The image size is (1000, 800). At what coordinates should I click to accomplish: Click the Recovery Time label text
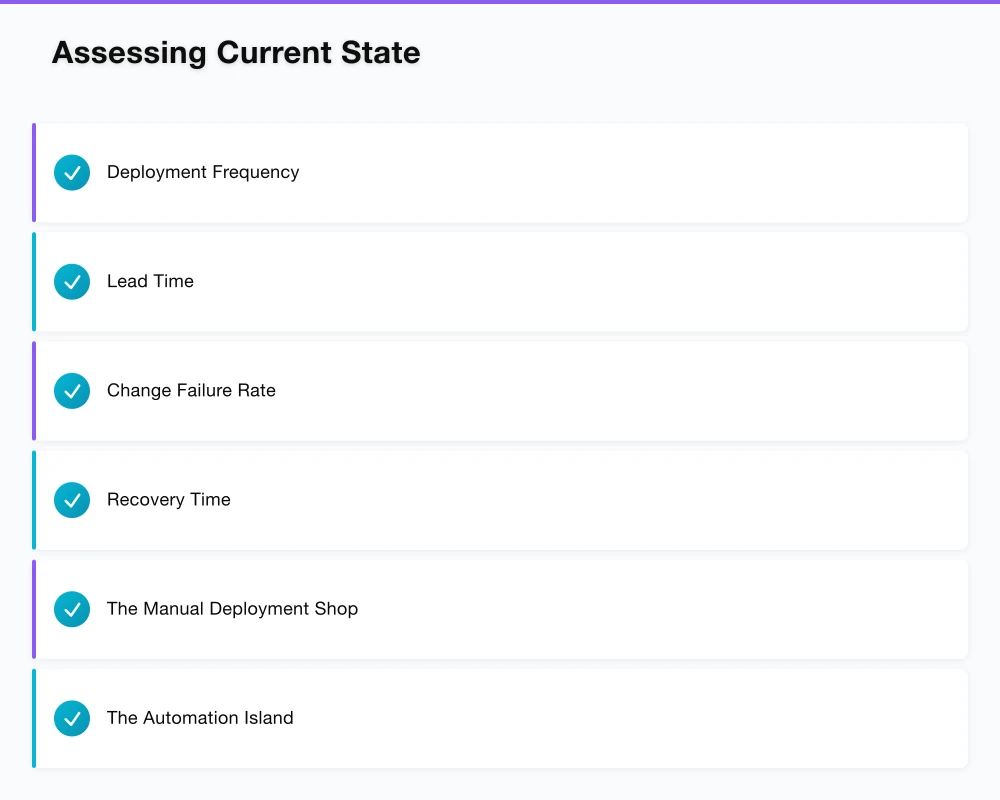[169, 499]
